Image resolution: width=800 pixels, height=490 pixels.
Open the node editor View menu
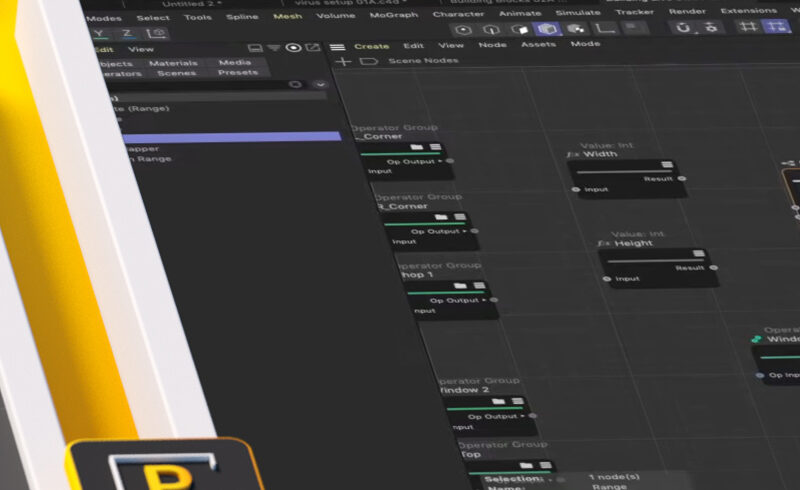tap(451, 45)
